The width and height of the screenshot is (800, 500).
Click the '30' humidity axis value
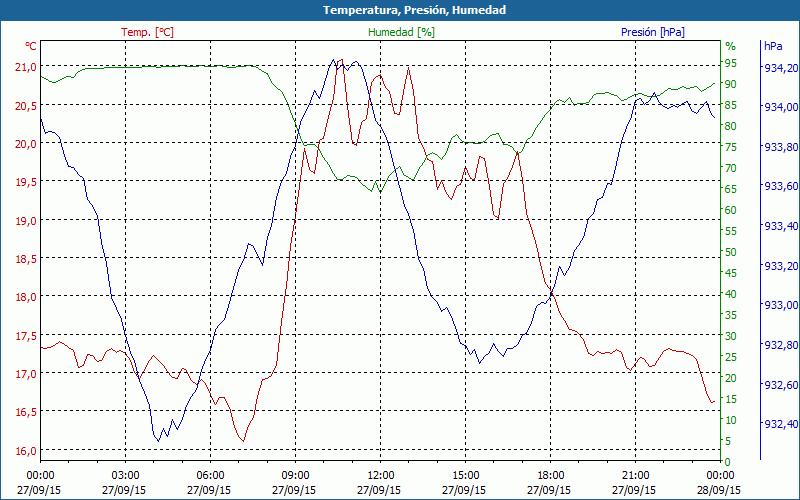pyautogui.click(x=731, y=336)
